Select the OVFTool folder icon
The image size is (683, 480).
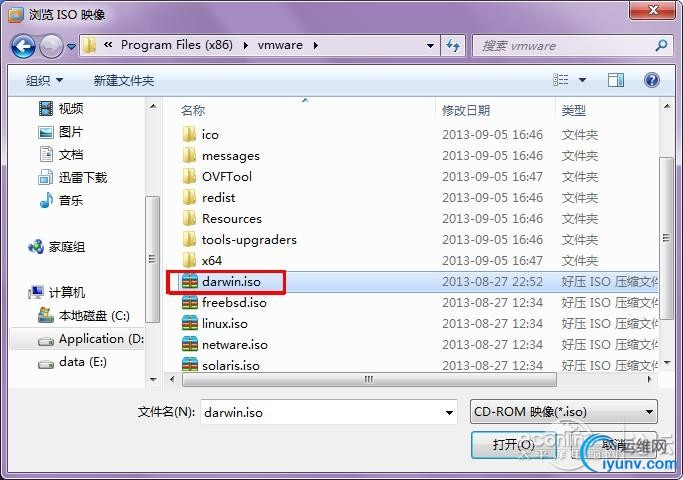(x=189, y=176)
